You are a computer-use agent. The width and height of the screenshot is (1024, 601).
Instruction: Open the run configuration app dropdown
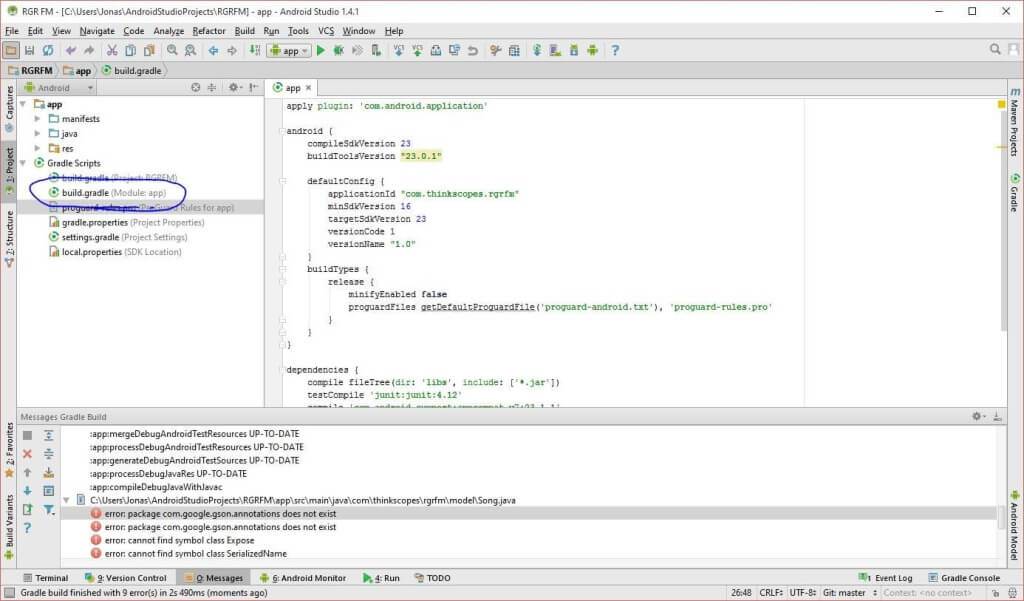pyautogui.click(x=289, y=50)
